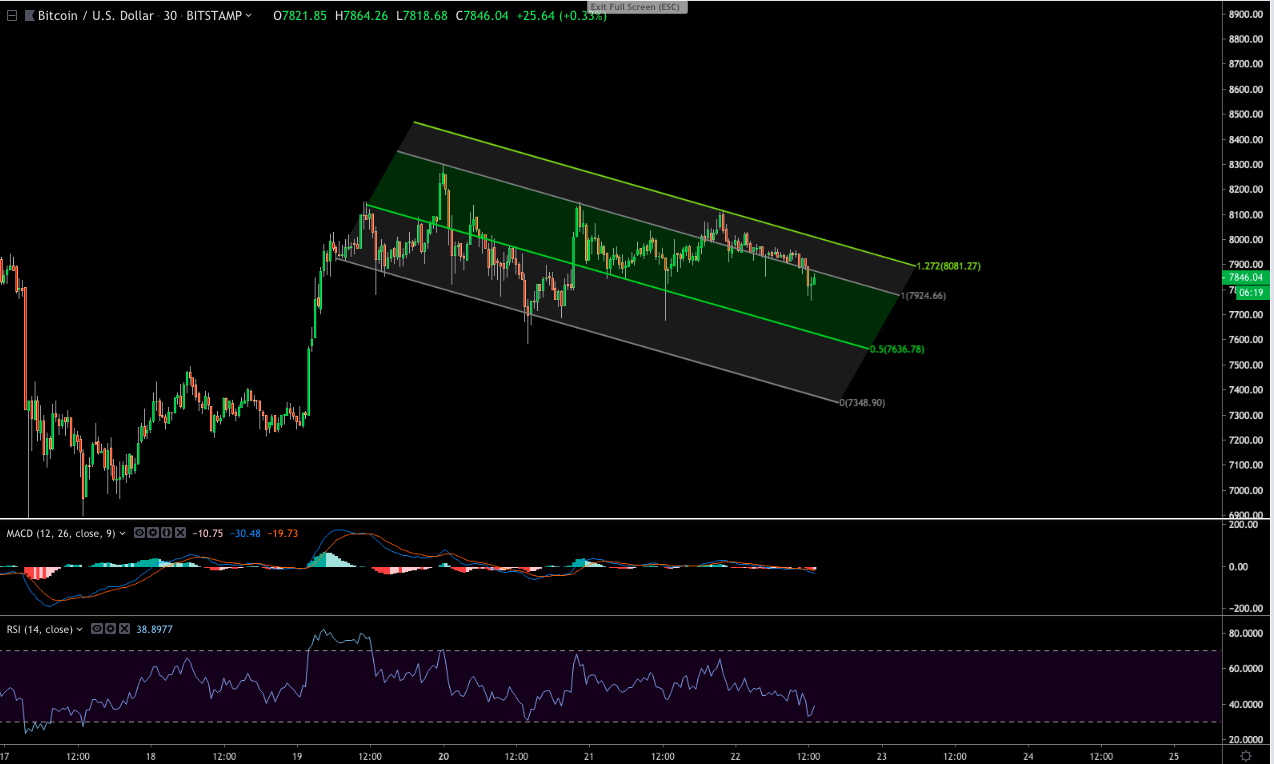Open MACD settings gear icon
The height and width of the screenshot is (764, 1274).
tap(153, 533)
